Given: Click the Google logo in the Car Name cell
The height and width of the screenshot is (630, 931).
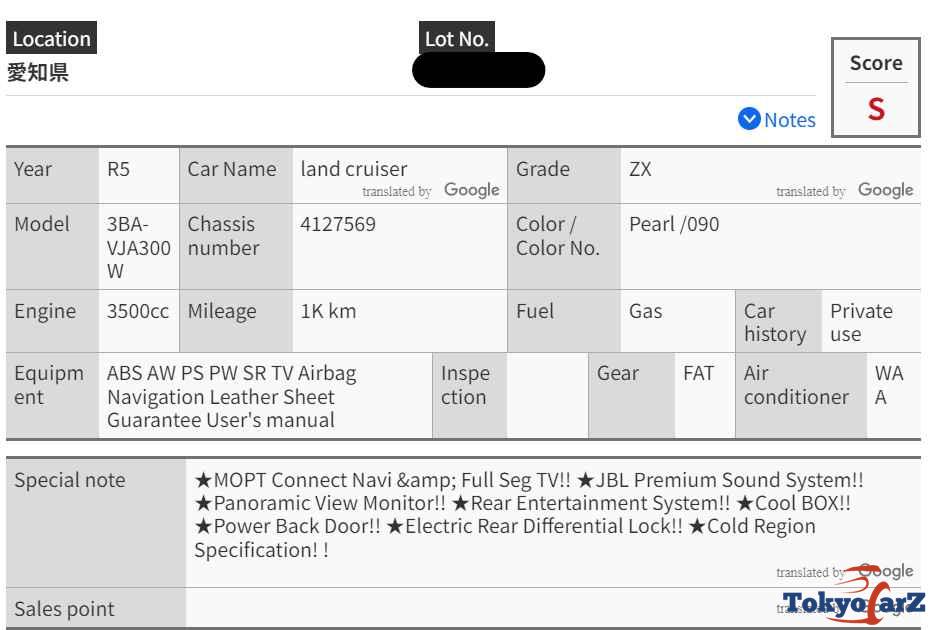Looking at the screenshot, I should pos(471,190).
